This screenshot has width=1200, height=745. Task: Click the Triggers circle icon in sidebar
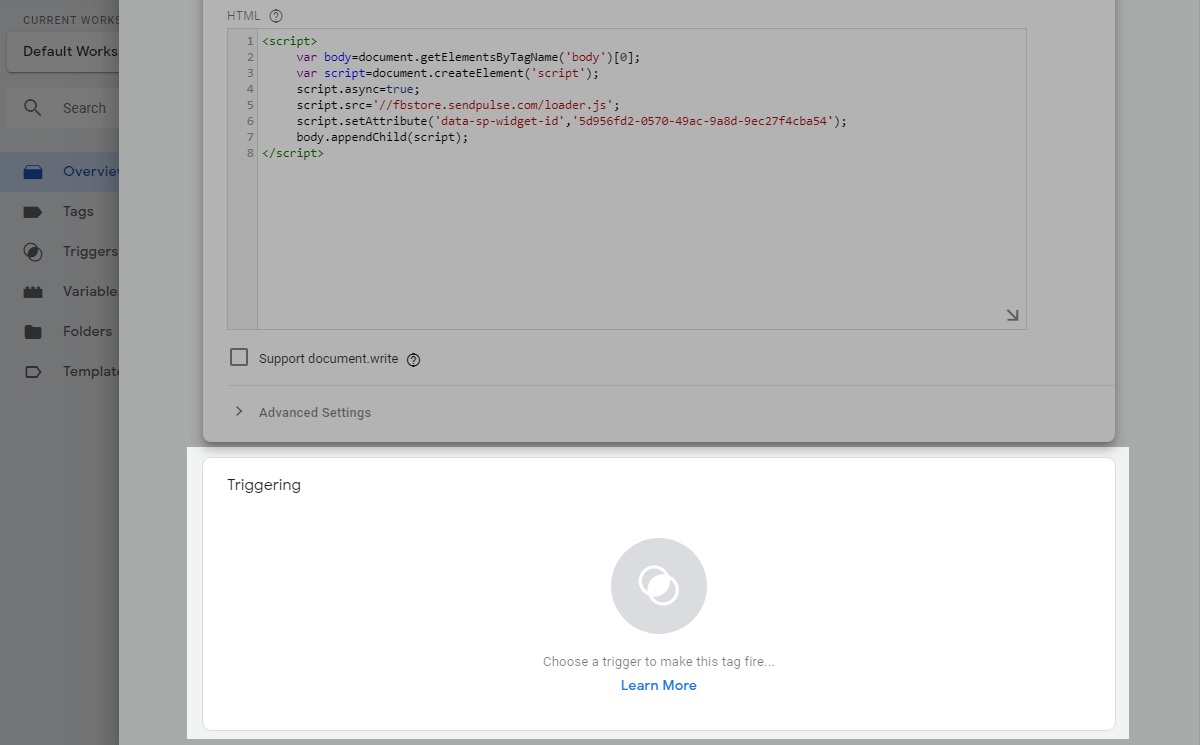[x=33, y=252]
